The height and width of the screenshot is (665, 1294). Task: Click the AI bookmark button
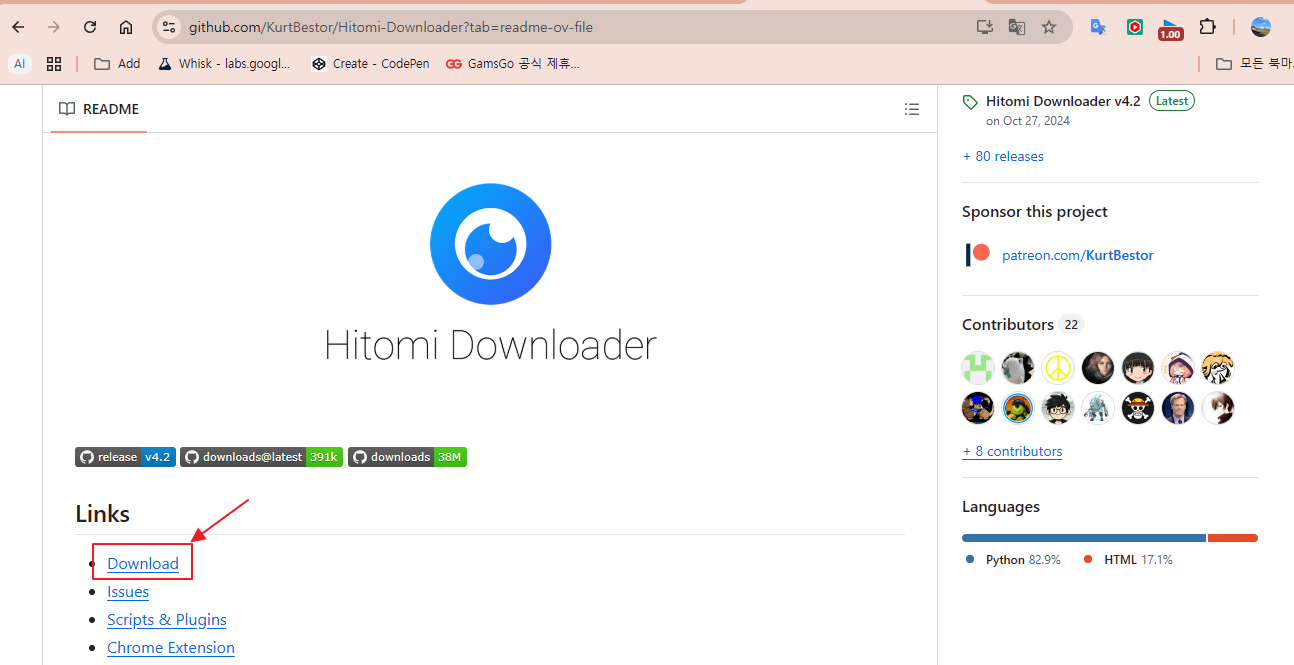[19, 63]
